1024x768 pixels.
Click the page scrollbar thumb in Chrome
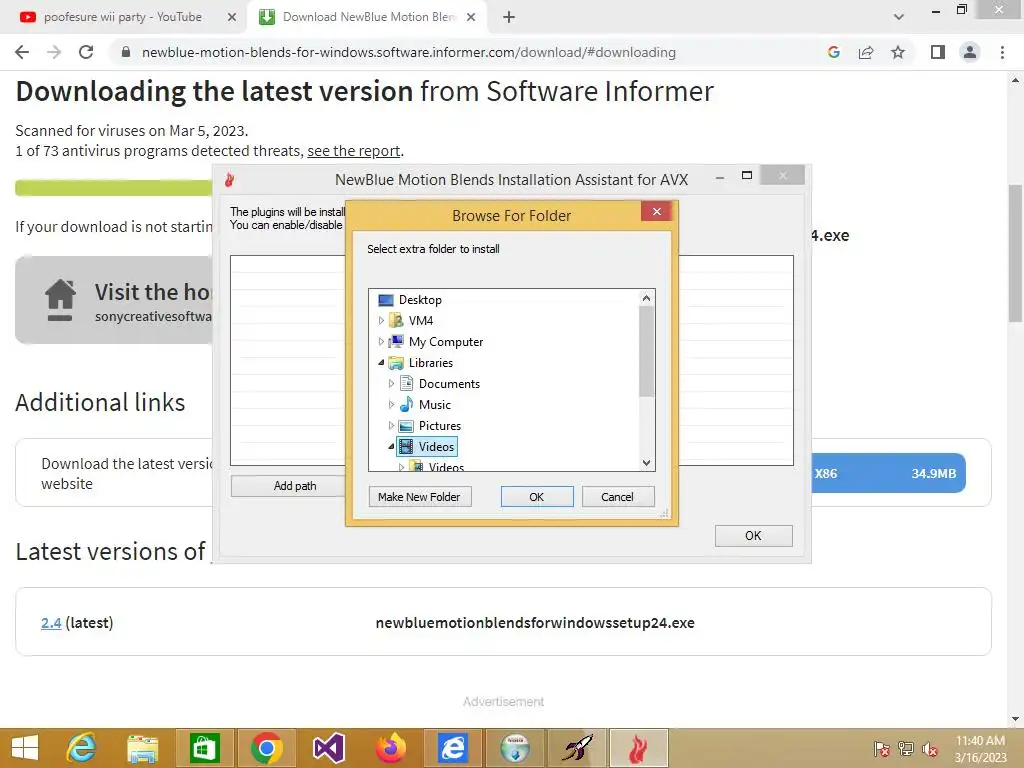point(1015,253)
